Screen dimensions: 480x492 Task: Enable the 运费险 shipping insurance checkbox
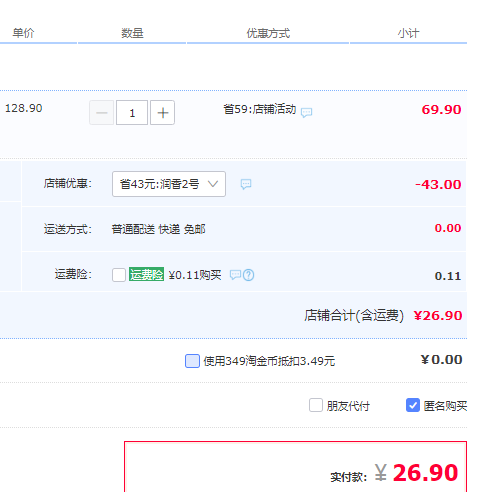(x=119, y=275)
